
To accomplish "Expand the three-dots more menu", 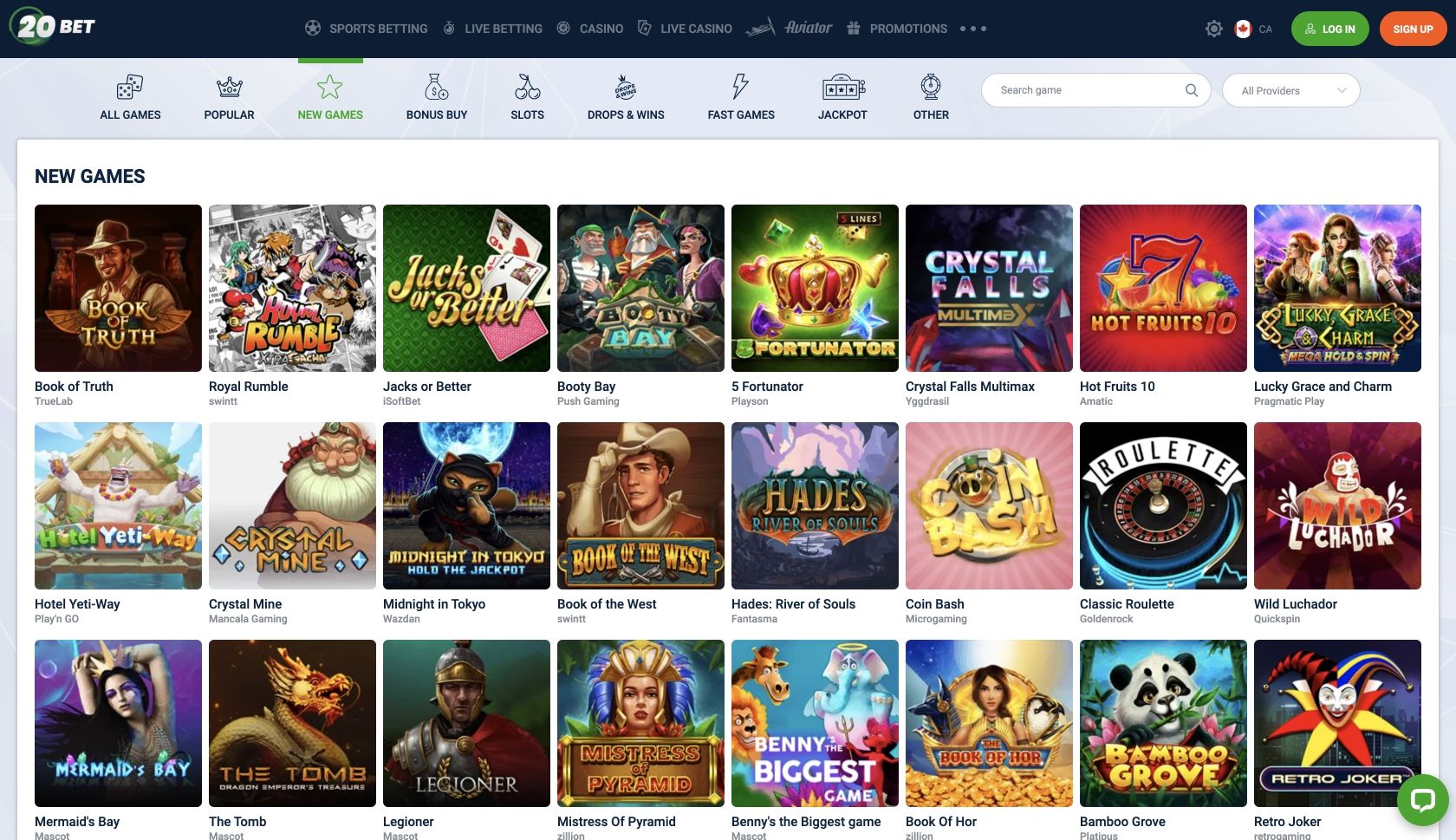I will click(973, 29).
